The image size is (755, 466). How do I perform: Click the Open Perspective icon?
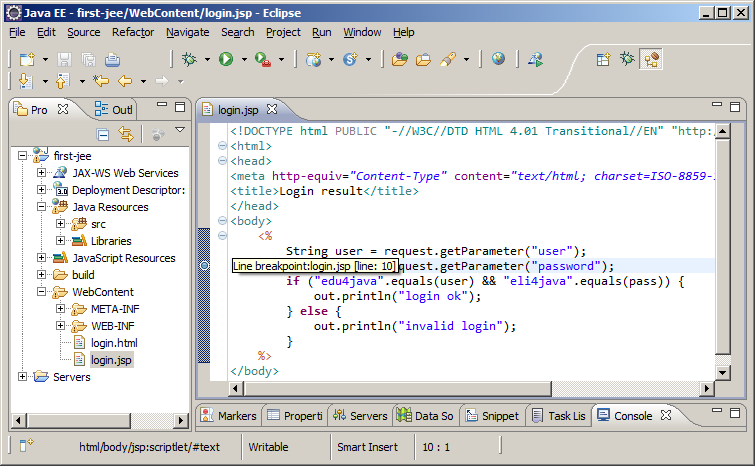[x=603, y=59]
